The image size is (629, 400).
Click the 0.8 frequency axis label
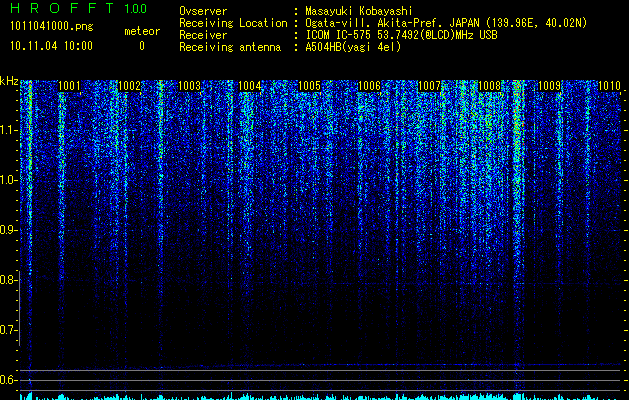coord(8,280)
